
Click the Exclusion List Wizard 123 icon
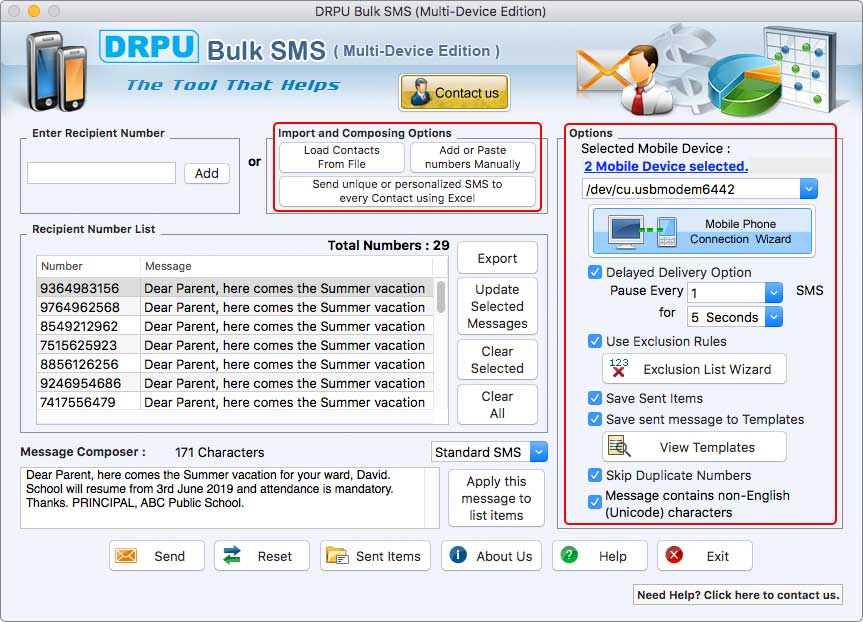pos(619,368)
